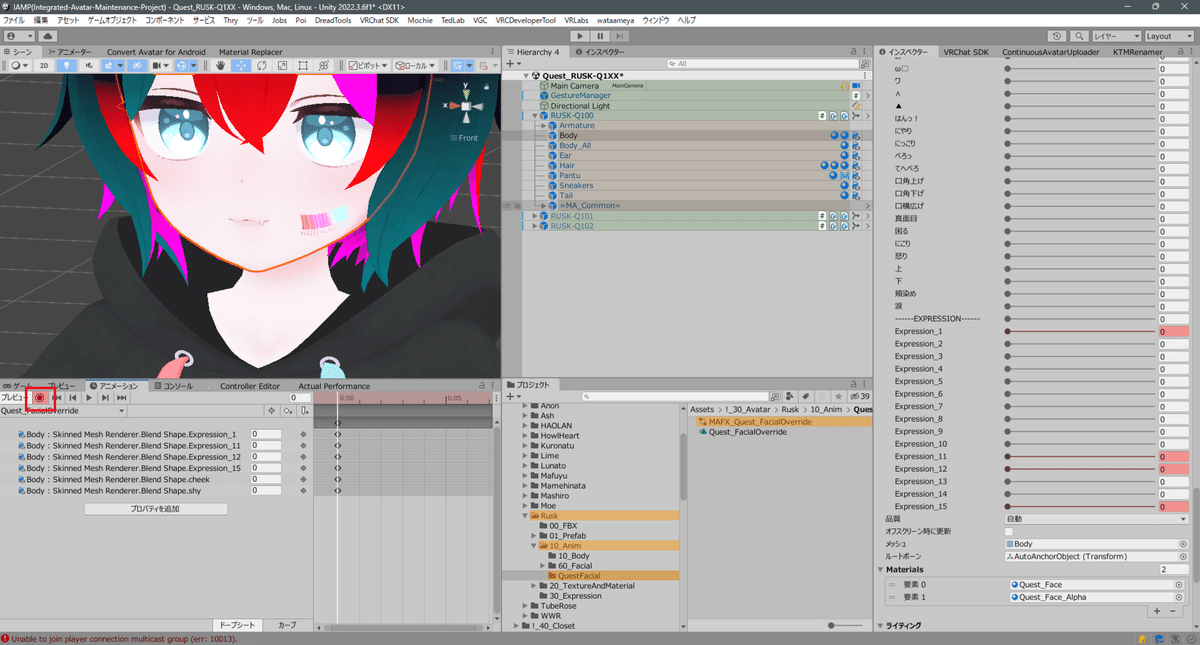The width and height of the screenshot is (1200, 645).
Task: Toggle eye visibility icon on =MA_Common= row
Action: 506,206
